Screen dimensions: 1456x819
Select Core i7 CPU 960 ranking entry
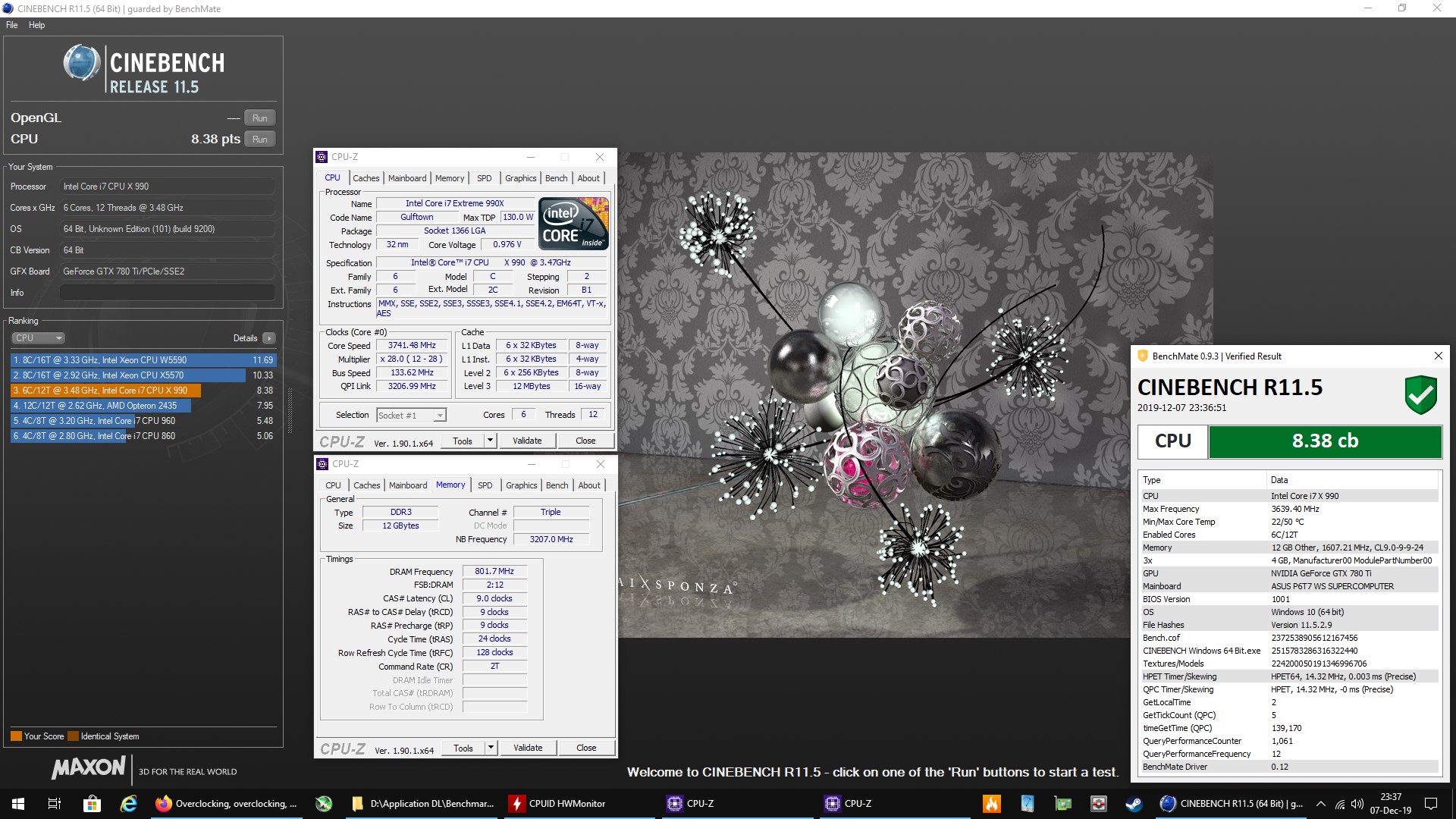pos(143,421)
